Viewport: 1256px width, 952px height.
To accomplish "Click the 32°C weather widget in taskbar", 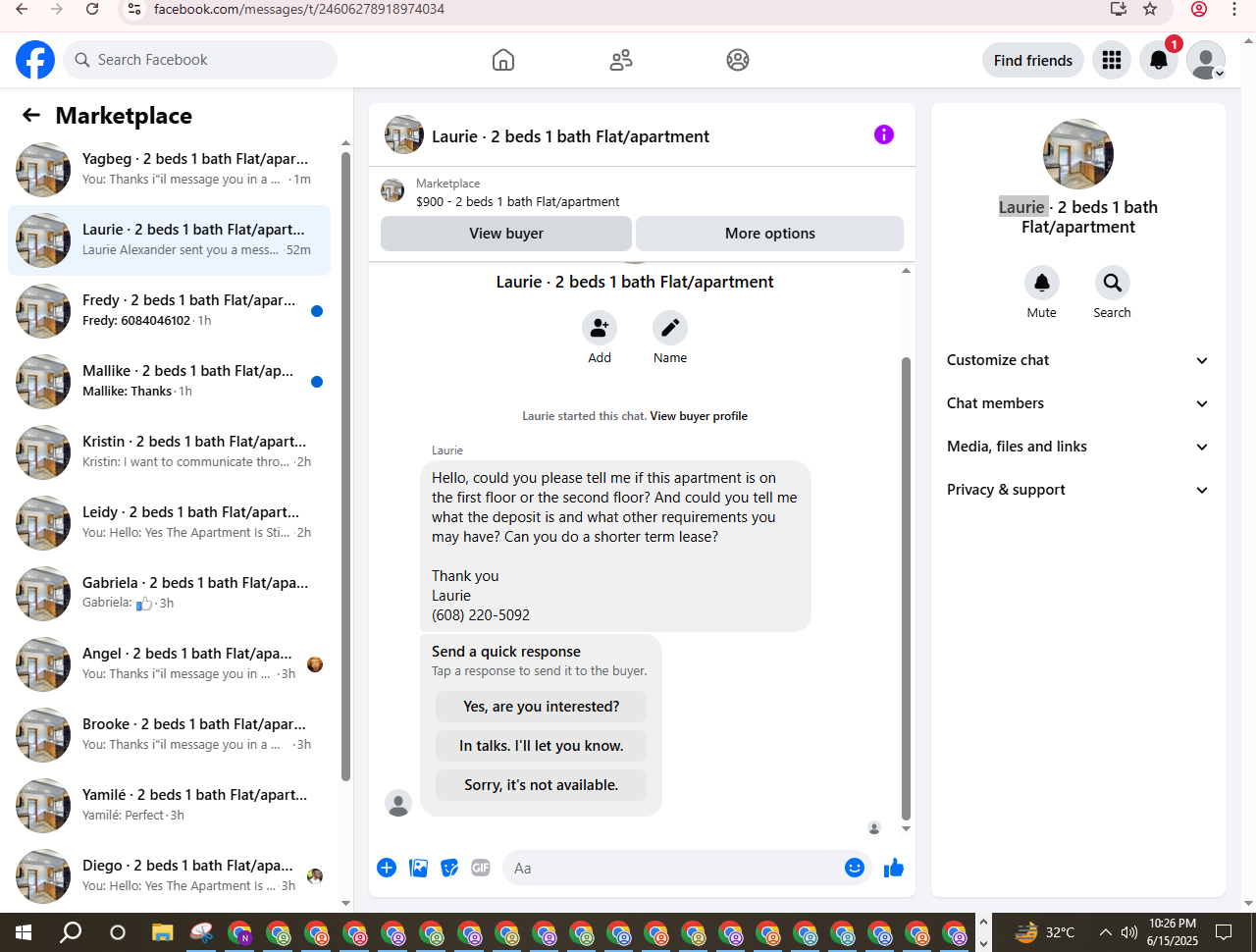I will pos(1045,932).
